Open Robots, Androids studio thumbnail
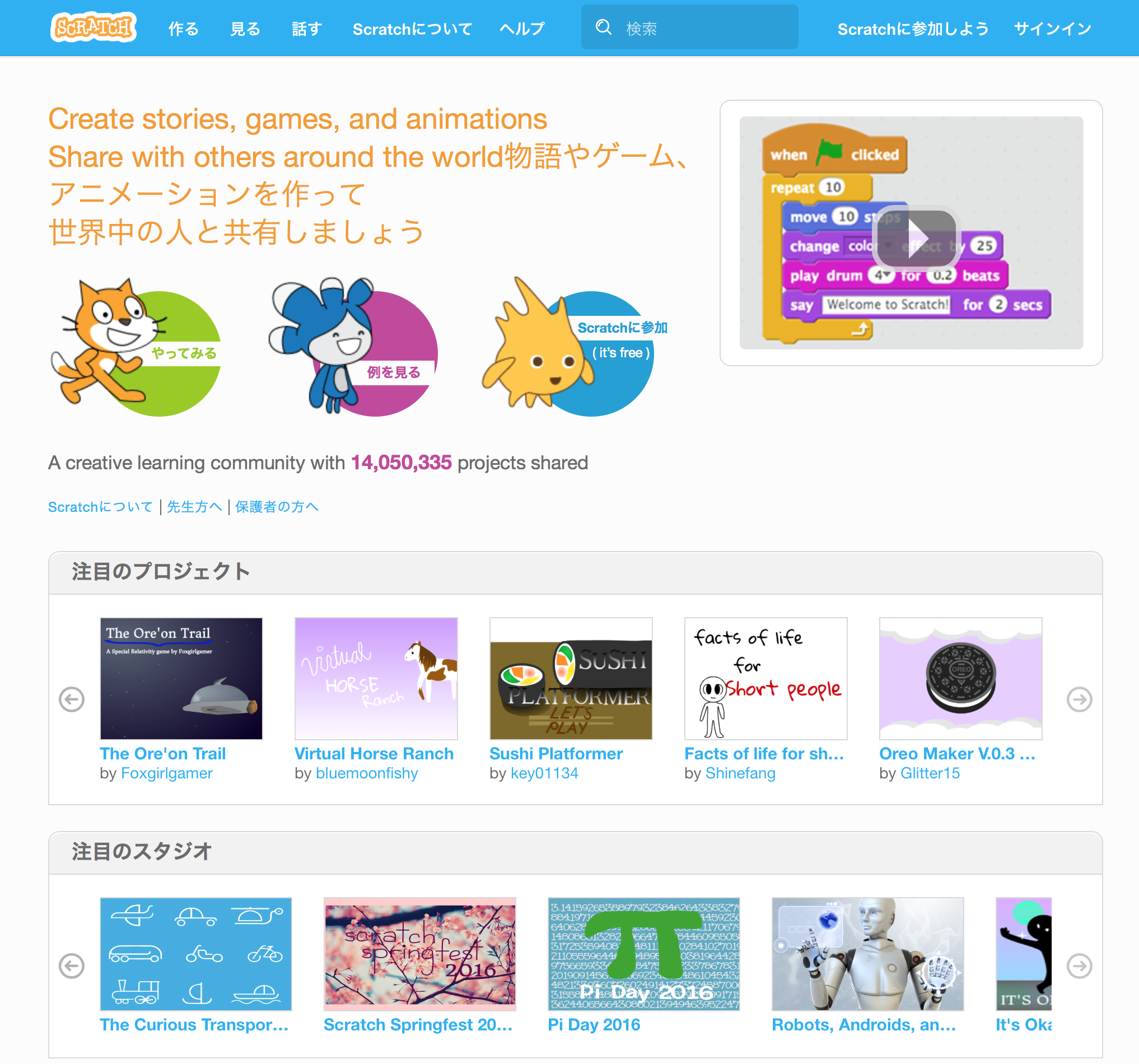 (867, 954)
